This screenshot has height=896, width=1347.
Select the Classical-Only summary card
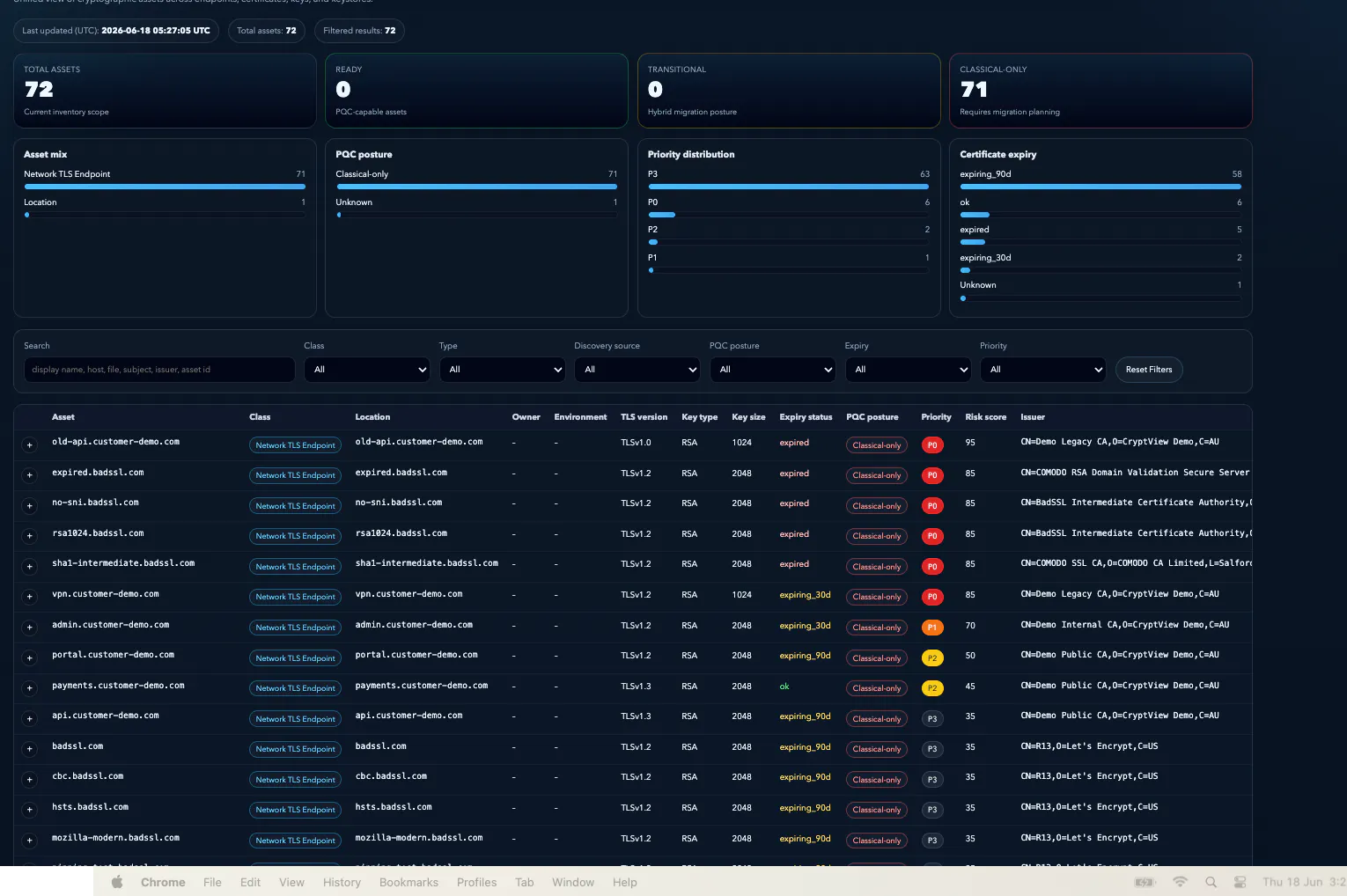pos(1100,91)
